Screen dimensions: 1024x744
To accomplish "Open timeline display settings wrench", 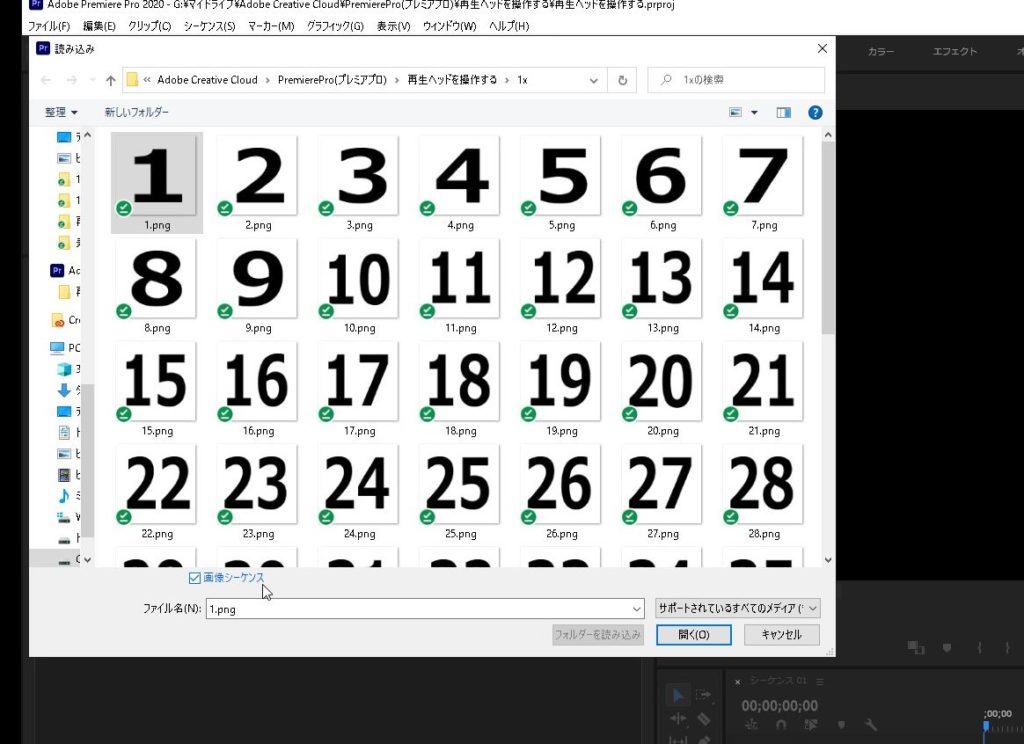I will (871, 725).
